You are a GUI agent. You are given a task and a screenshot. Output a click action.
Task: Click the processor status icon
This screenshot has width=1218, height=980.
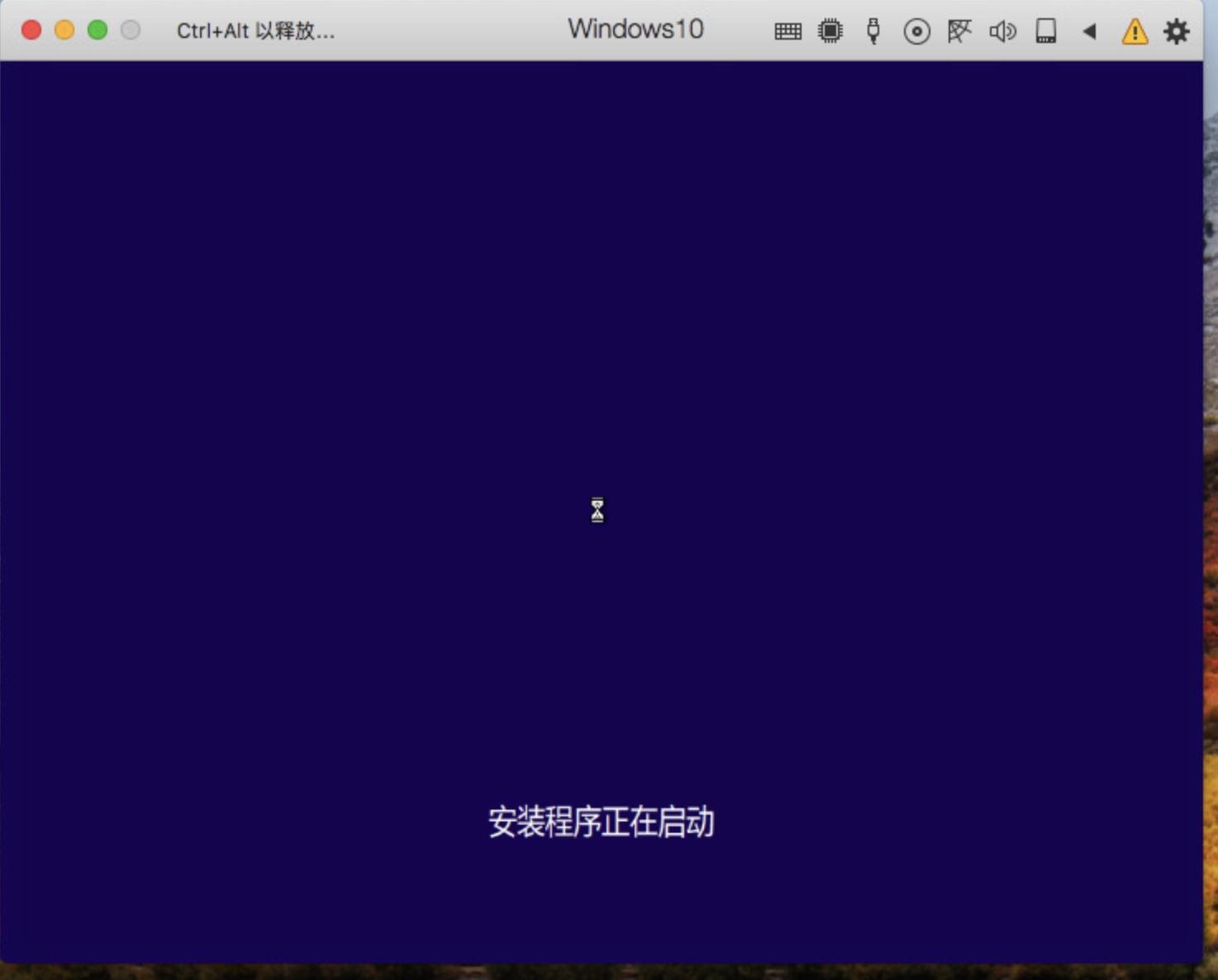pos(830,31)
